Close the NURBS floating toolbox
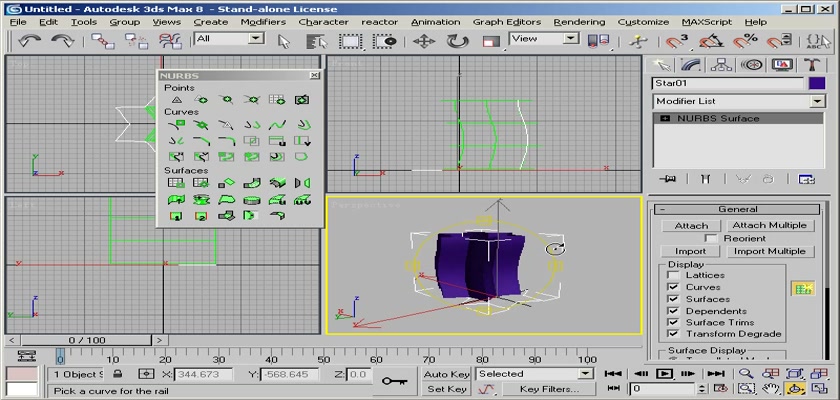Image resolution: width=840 pixels, height=400 pixels. (315, 76)
